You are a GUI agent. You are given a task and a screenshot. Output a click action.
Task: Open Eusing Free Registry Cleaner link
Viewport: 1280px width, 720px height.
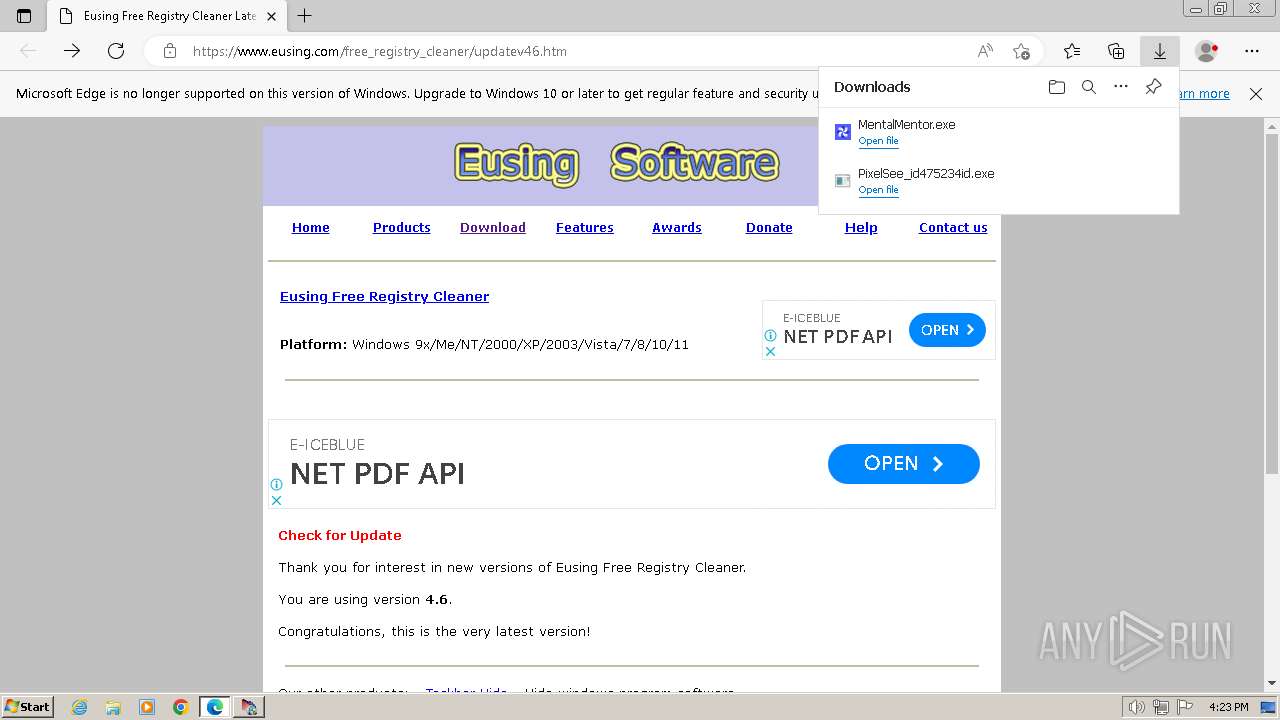click(385, 297)
